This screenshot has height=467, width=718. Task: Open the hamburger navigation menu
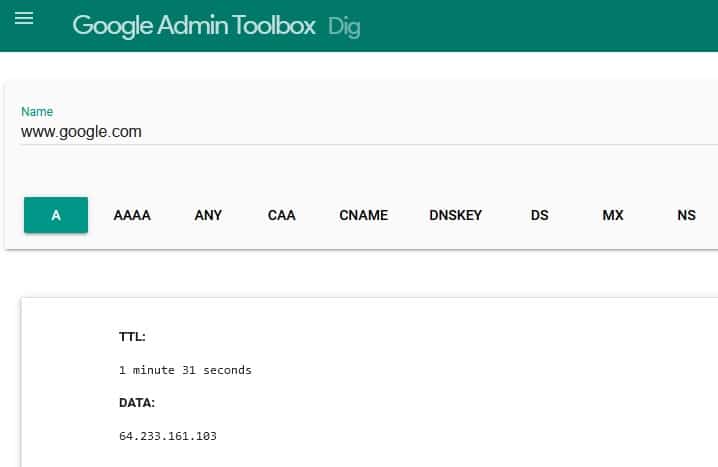(x=24, y=18)
